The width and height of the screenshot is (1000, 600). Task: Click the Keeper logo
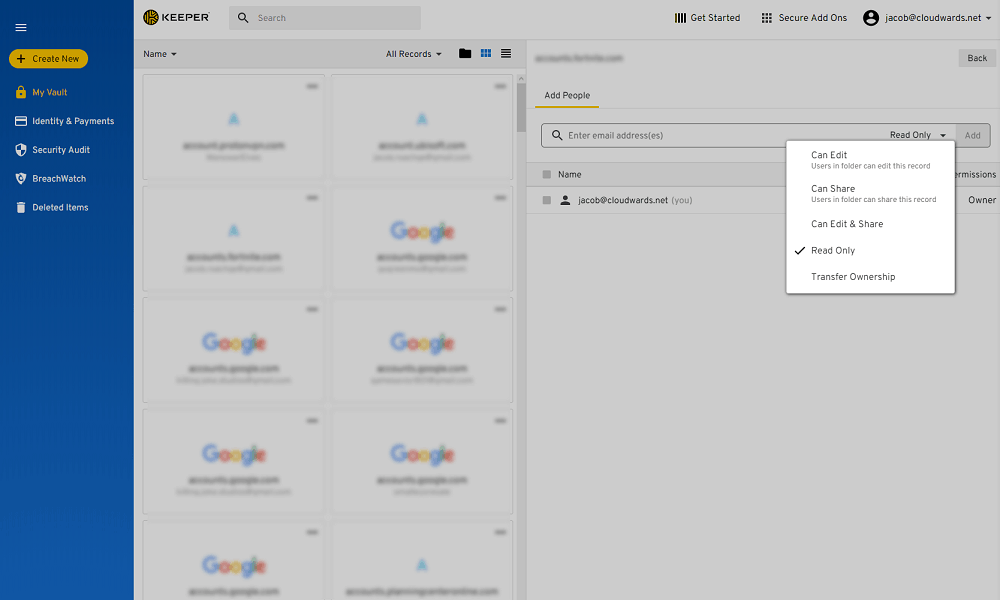pyautogui.click(x=177, y=17)
